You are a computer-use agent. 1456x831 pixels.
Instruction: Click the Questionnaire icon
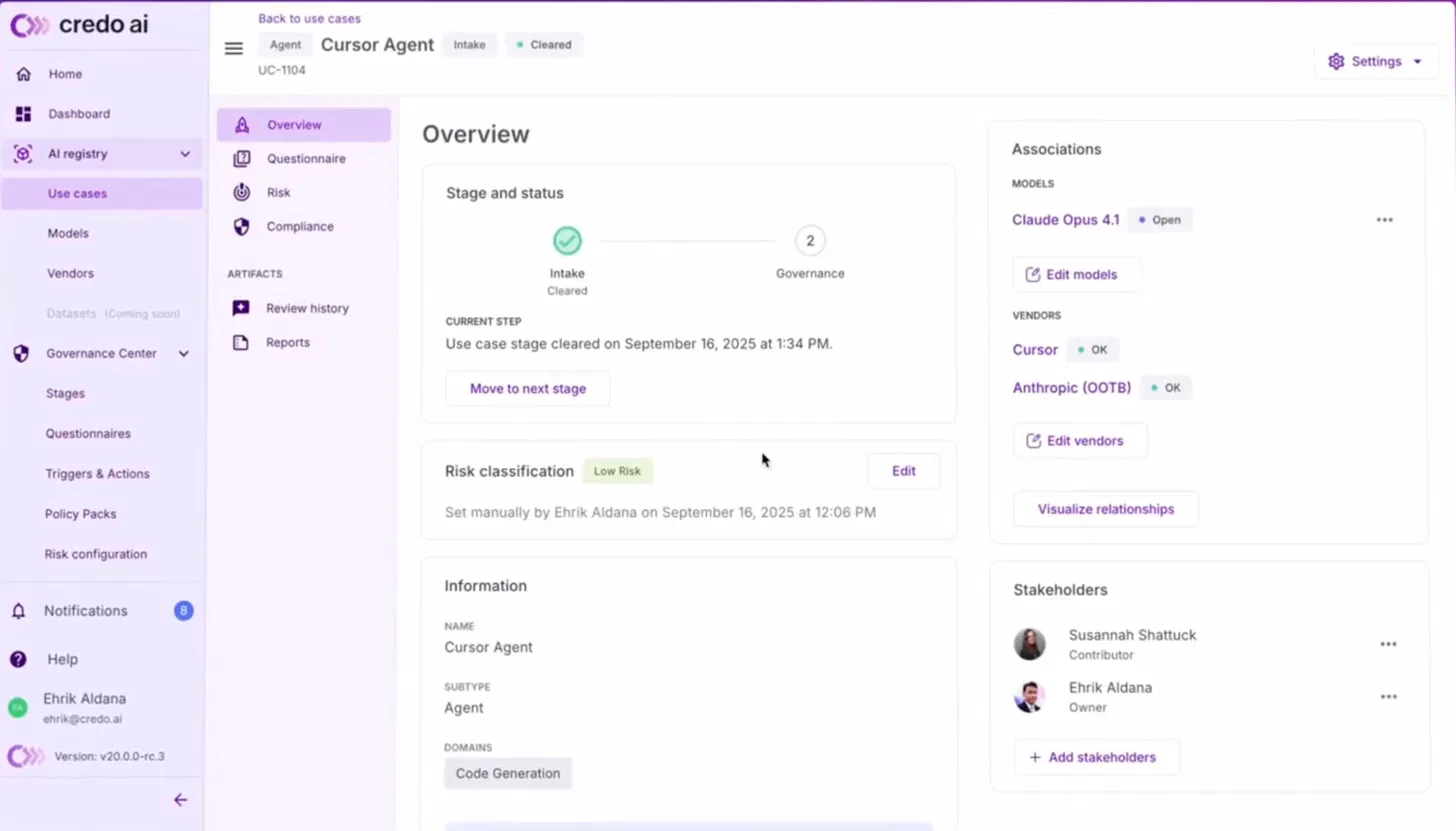(x=241, y=159)
